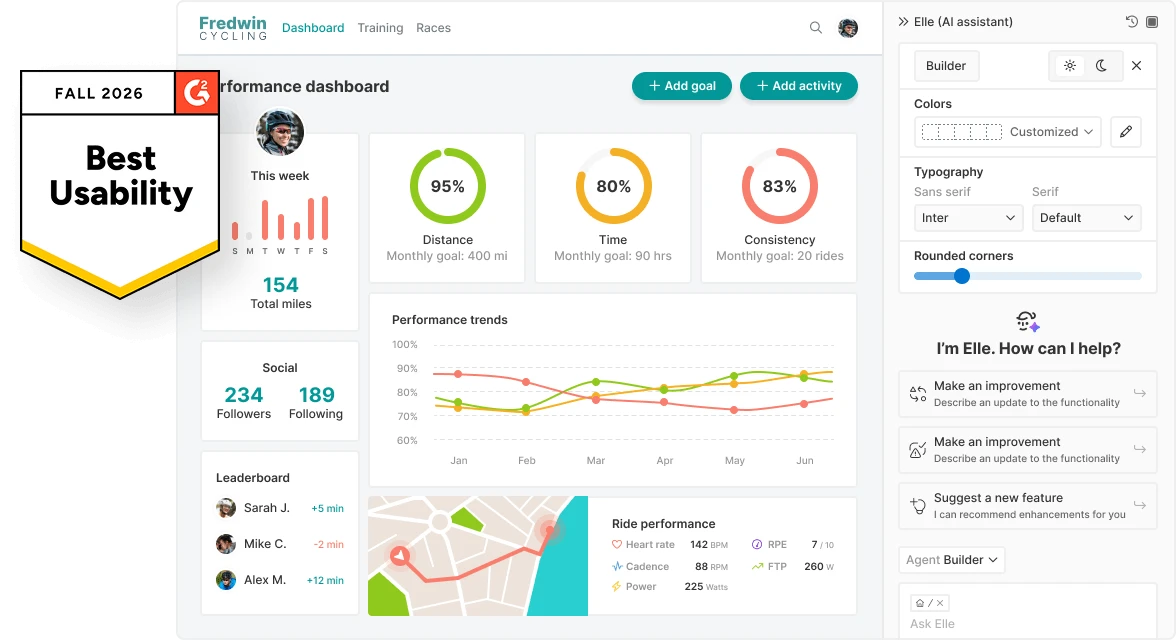Viewport: 1176px width, 640px height.
Task: Click the heart rate icon in Ride performance
Action: pos(616,545)
